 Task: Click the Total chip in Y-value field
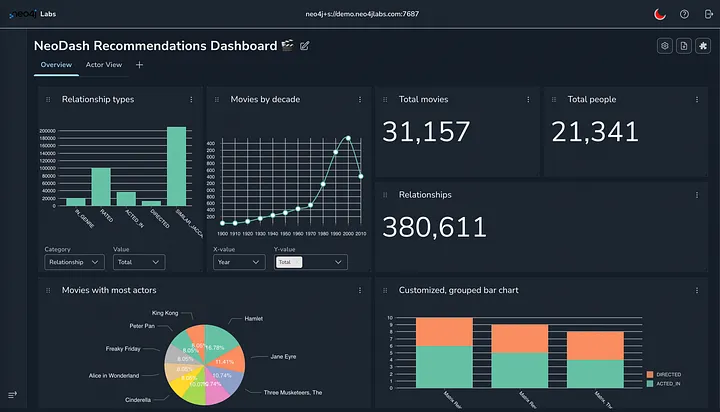pos(288,262)
